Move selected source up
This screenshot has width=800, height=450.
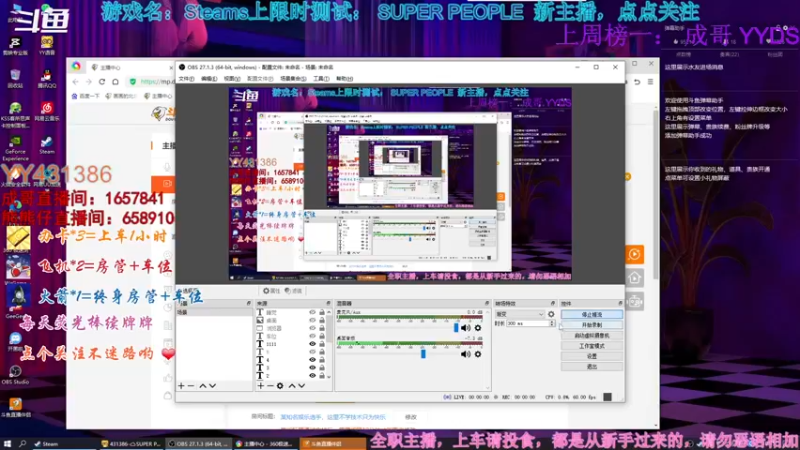[x=292, y=386]
